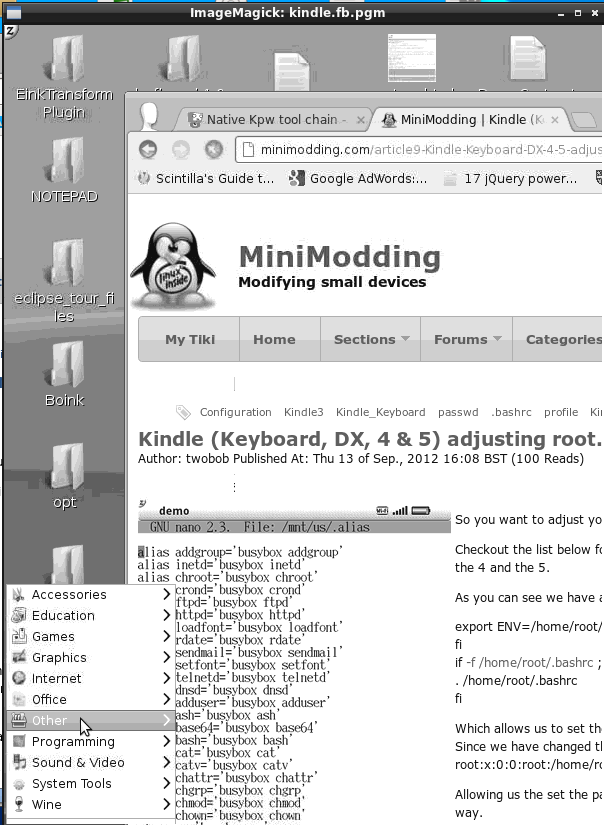Follow the Kindle_Keyboard tag link
Image resolution: width=604 pixels, height=825 pixels.
point(380,412)
